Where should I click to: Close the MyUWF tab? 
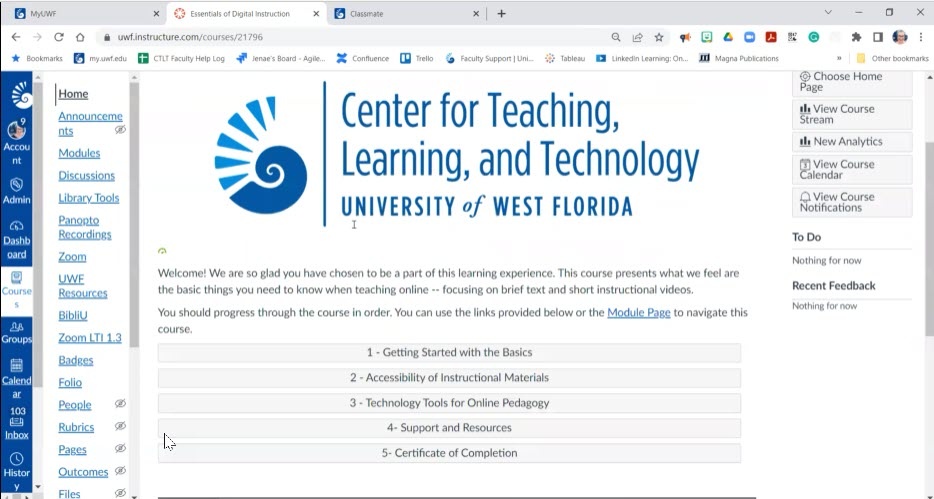point(156,13)
